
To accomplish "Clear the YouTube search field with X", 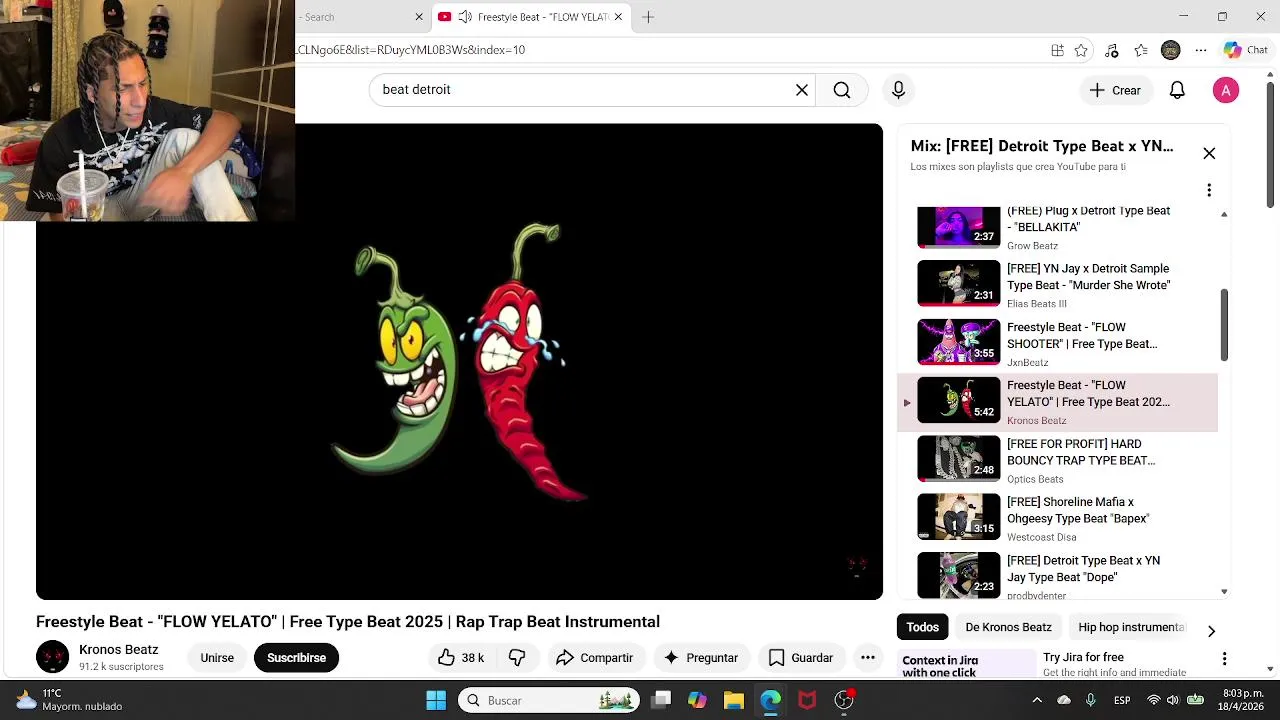I will pyautogui.click(x=801, y=90).
